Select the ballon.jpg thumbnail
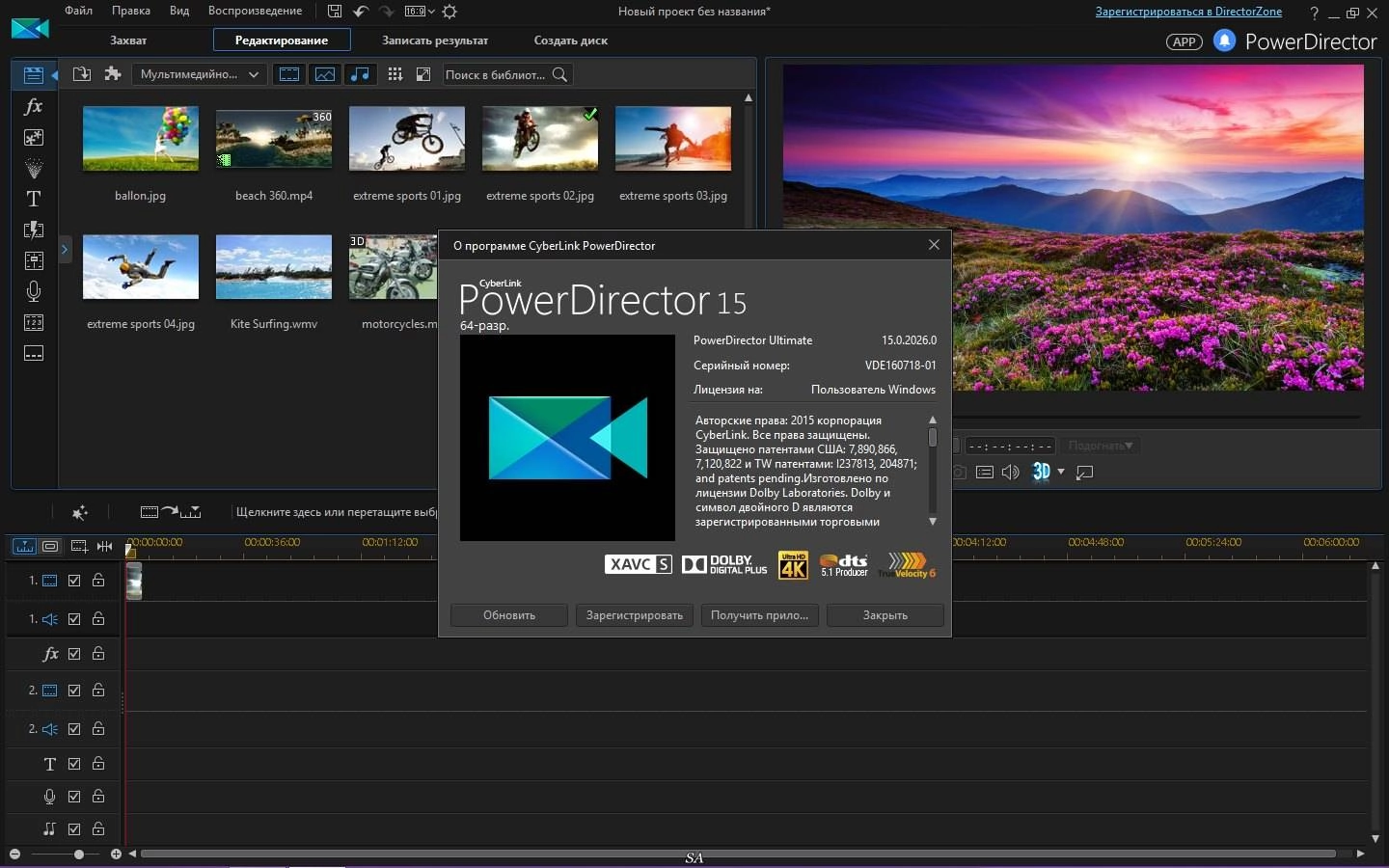The width and height of the screenshot is (1389, 868). tap(141, 139)
